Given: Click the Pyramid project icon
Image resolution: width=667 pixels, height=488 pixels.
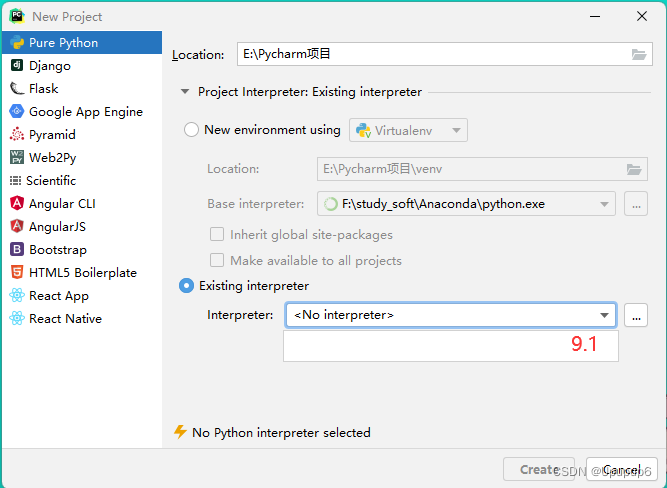Looking at the screenshot, I should [17, 134].
